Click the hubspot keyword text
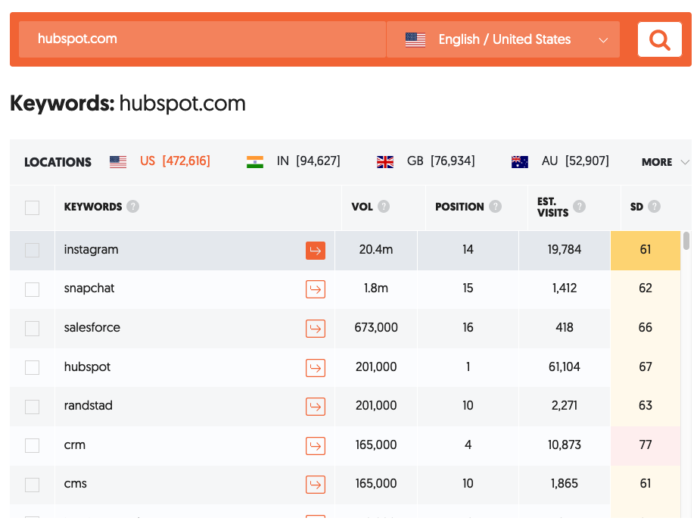Image resolution: width=700 pixels, height=524 pixels. coord(87,367)
